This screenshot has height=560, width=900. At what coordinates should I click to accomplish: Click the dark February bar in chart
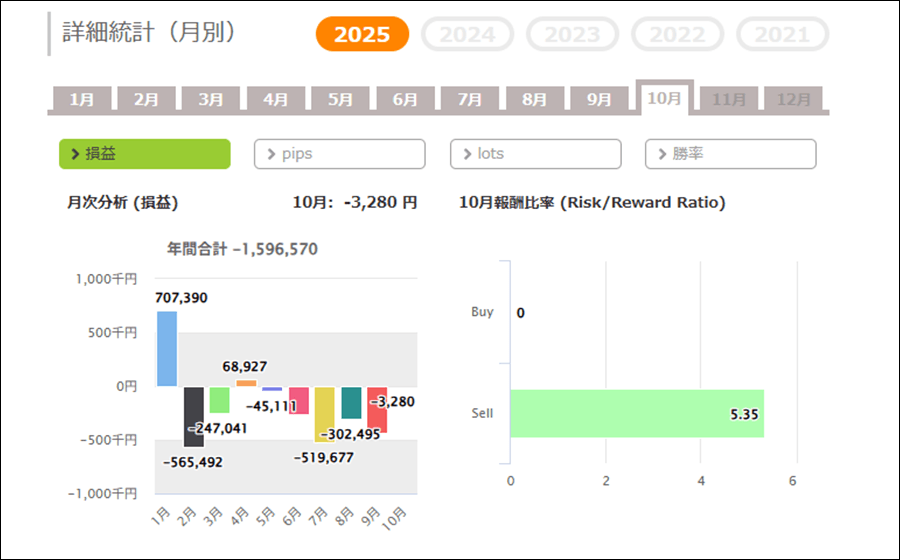[193, 416]
